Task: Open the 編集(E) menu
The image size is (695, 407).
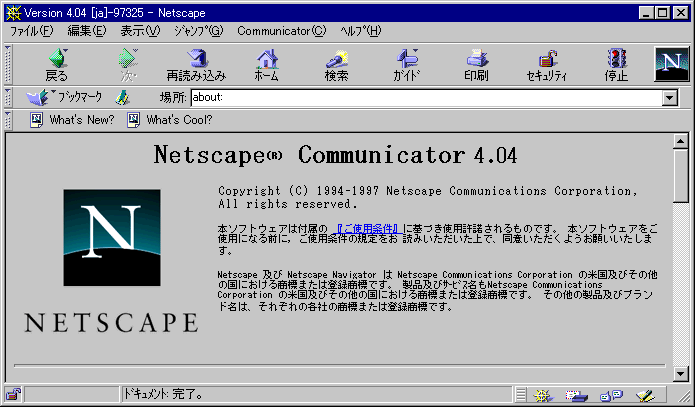Action: tap(87, 31)
